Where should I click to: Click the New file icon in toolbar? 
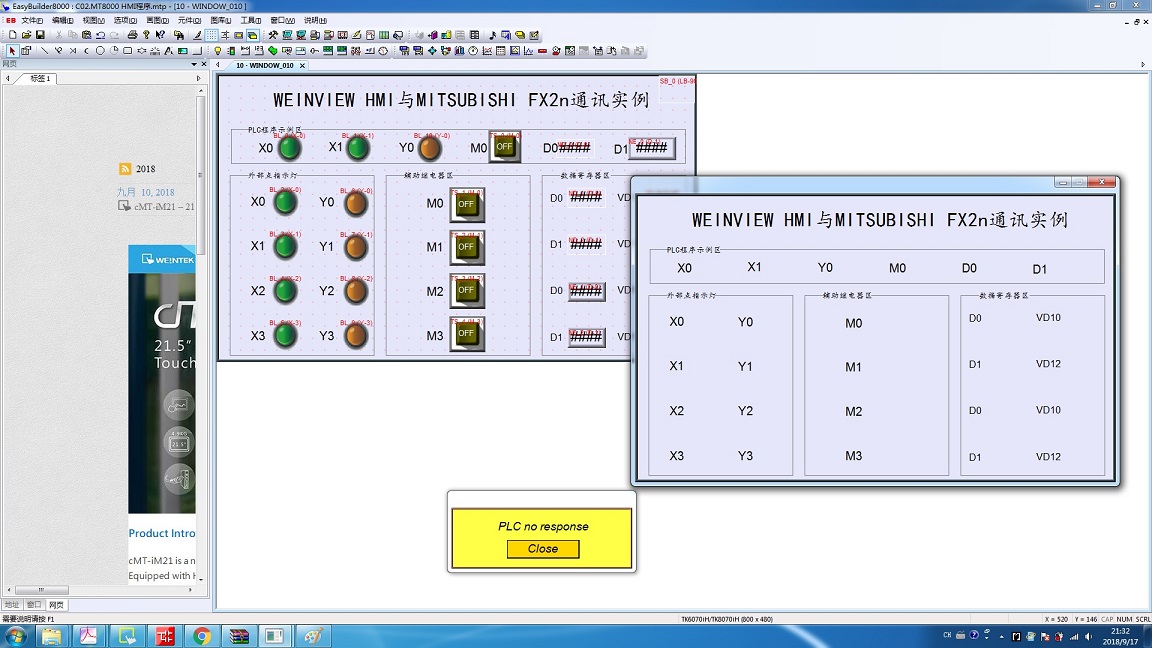pyautogui.click(x=12, y=35)
